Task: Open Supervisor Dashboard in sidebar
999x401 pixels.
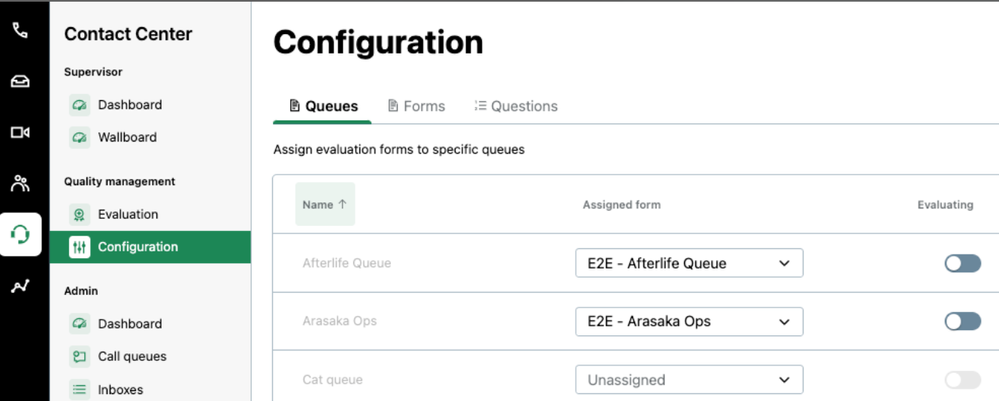Action: (x=129, y=105)
